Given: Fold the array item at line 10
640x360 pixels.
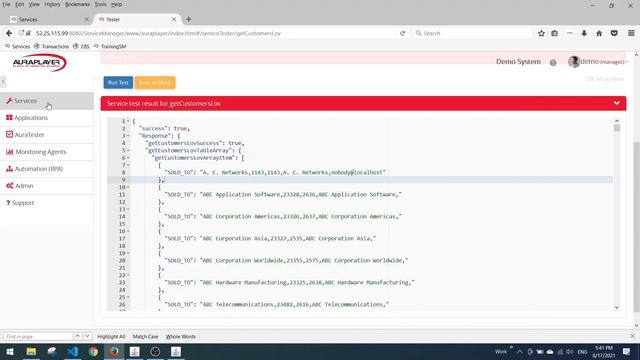Looking at the screenshot, I should click(128, 187).
